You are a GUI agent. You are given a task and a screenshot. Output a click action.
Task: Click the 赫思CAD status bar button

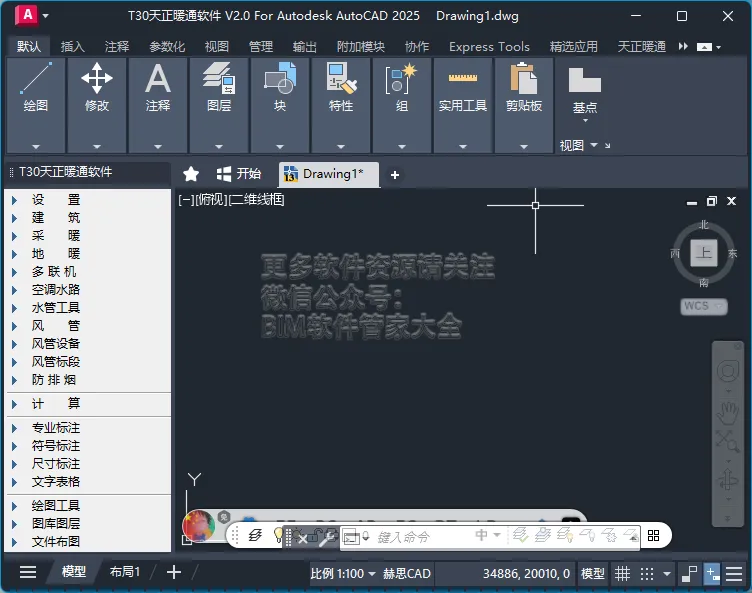[x=407, y=573]
